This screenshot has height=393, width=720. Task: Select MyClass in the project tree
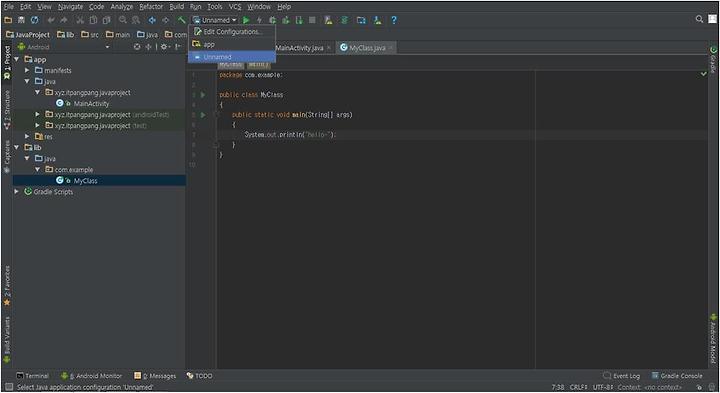point(85,181)
